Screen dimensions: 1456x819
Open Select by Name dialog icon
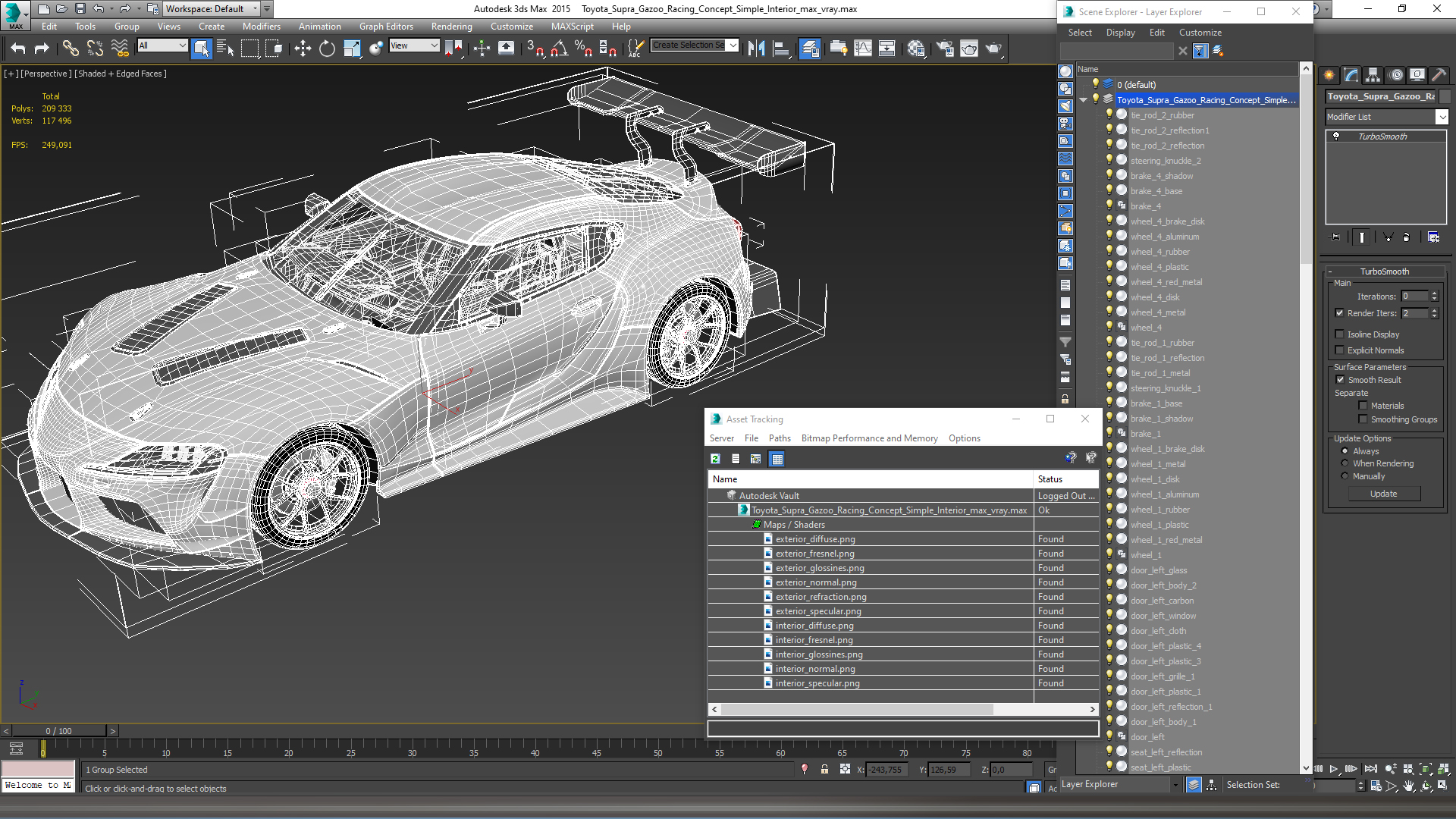225,49
